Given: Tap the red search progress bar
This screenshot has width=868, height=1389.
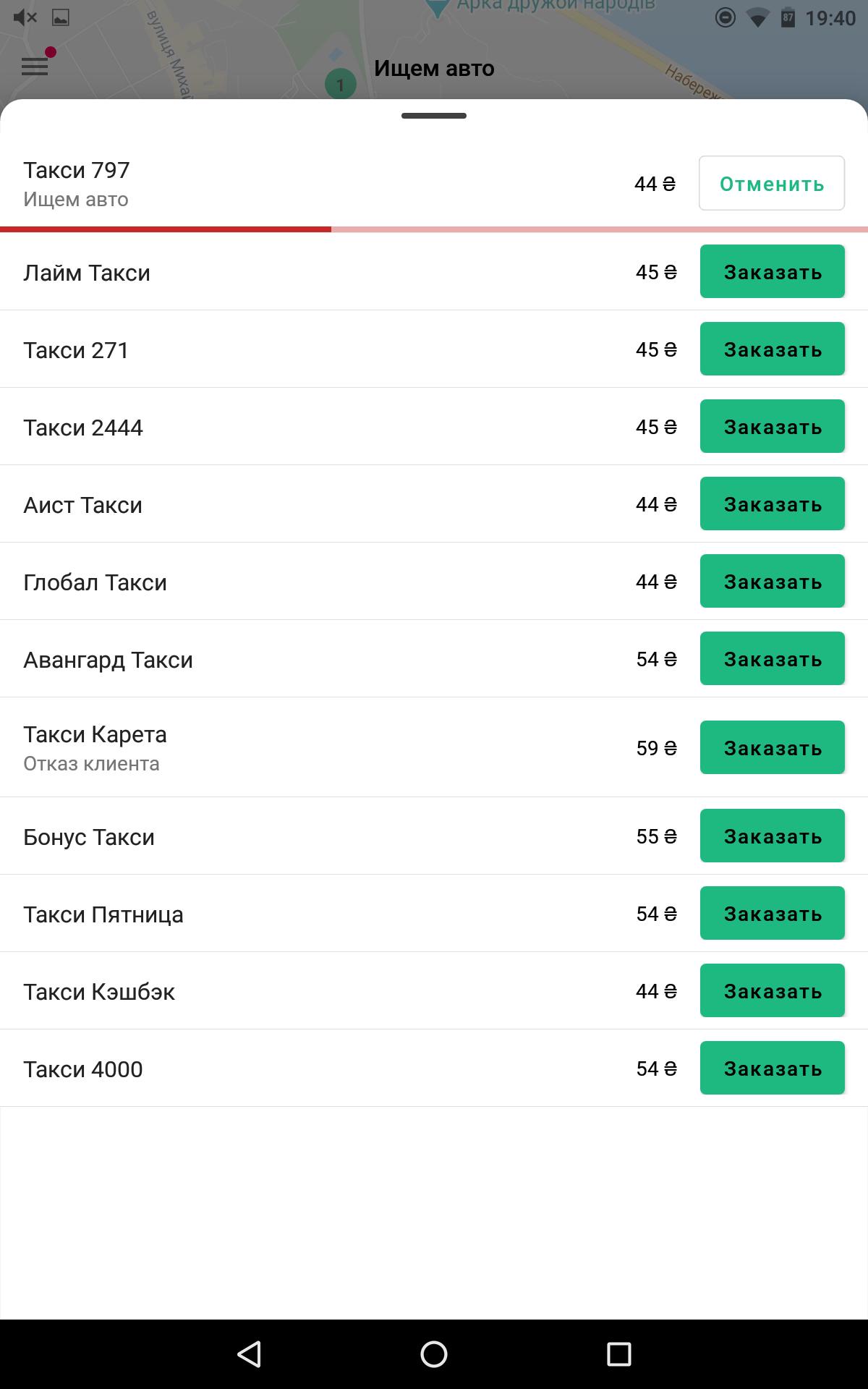Looking at the screenshot, I should pos(166,229).
